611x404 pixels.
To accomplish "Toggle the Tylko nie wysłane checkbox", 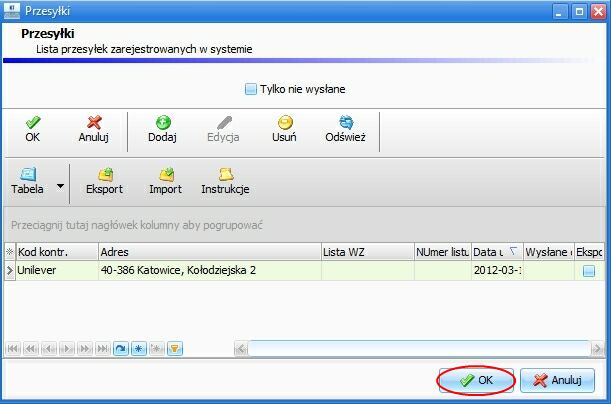I will [251, 89].
